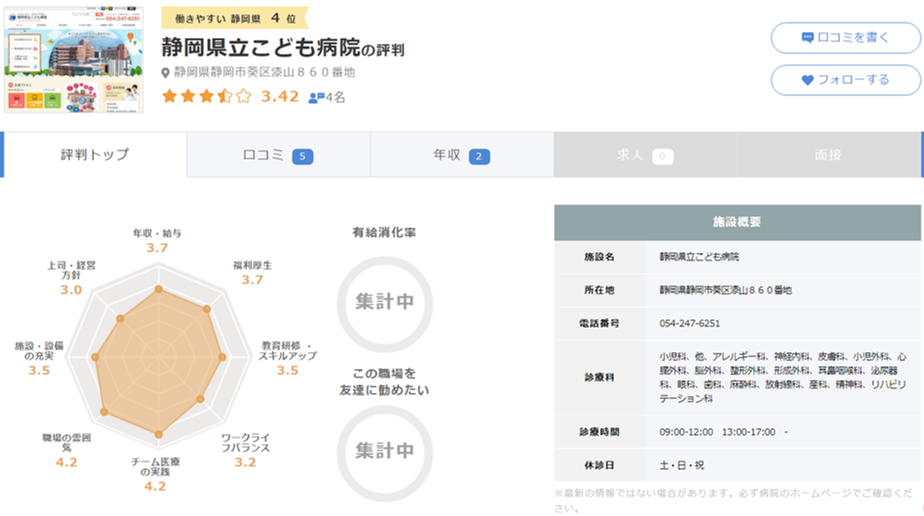Open the 面接 tab
The width and height of the screenshot is (924, 516).
pyautogui.click(x=828, y=156)
